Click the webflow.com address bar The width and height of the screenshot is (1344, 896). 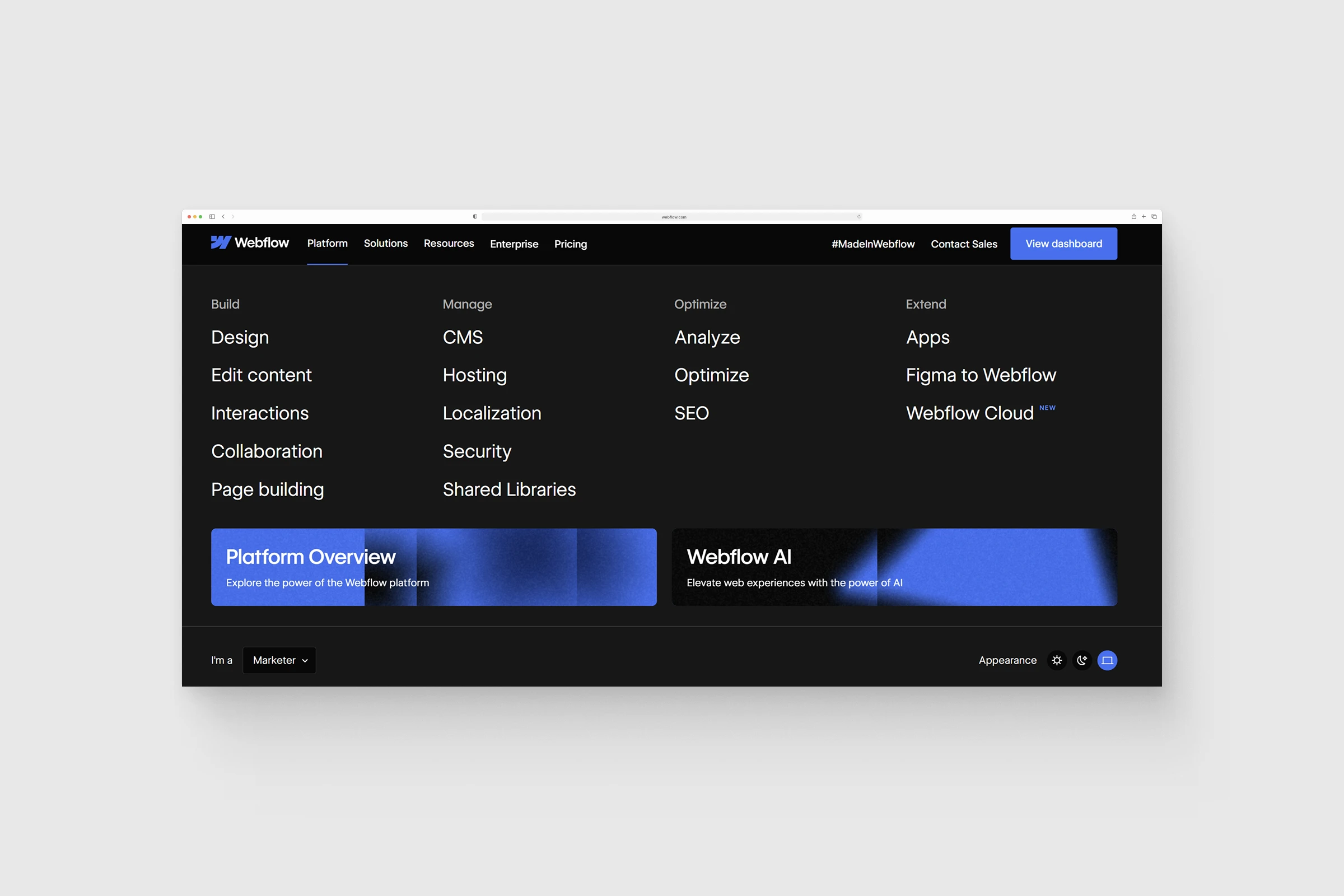673,217
